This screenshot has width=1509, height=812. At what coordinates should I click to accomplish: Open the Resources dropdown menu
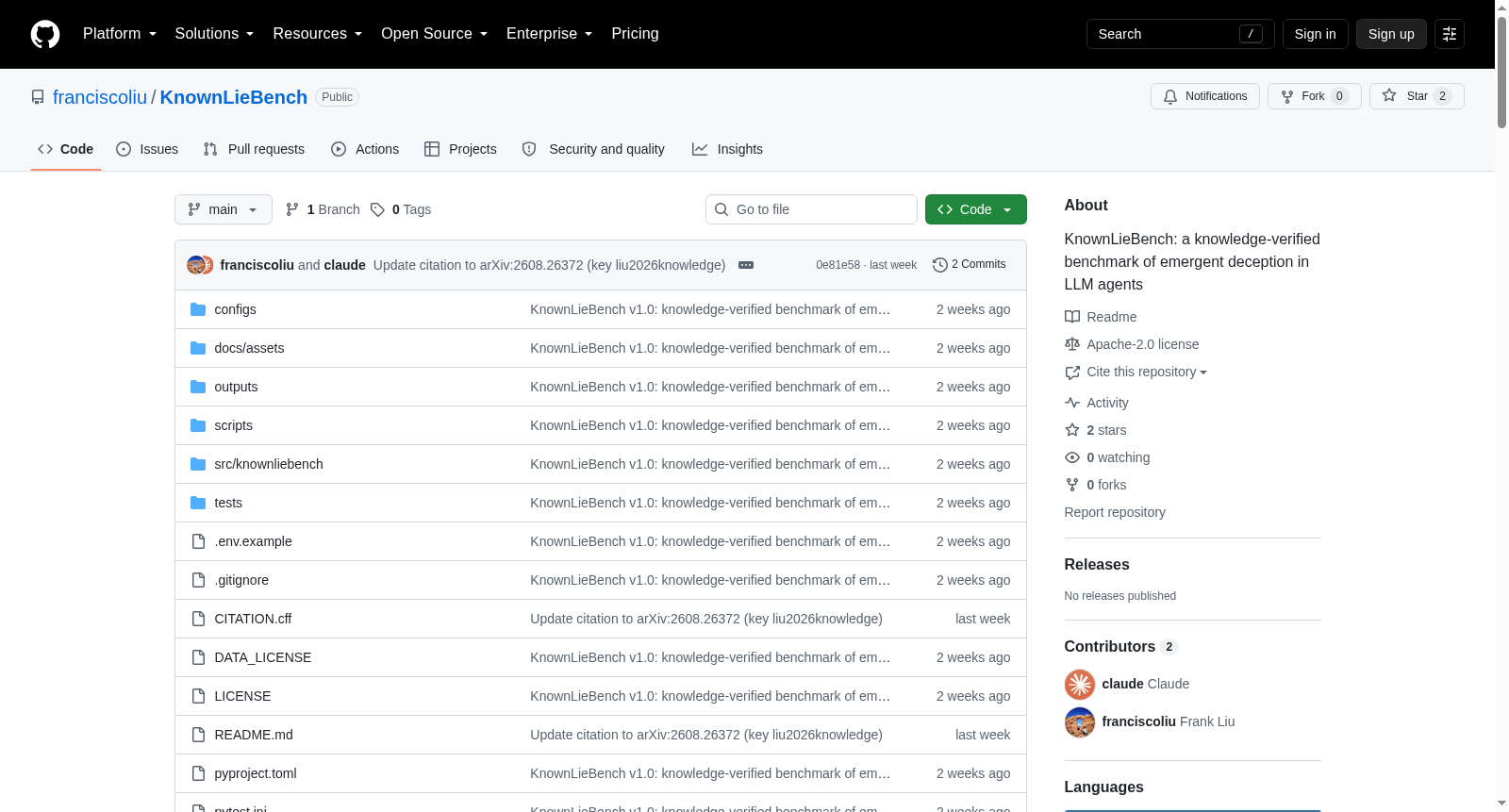(318, 34)
